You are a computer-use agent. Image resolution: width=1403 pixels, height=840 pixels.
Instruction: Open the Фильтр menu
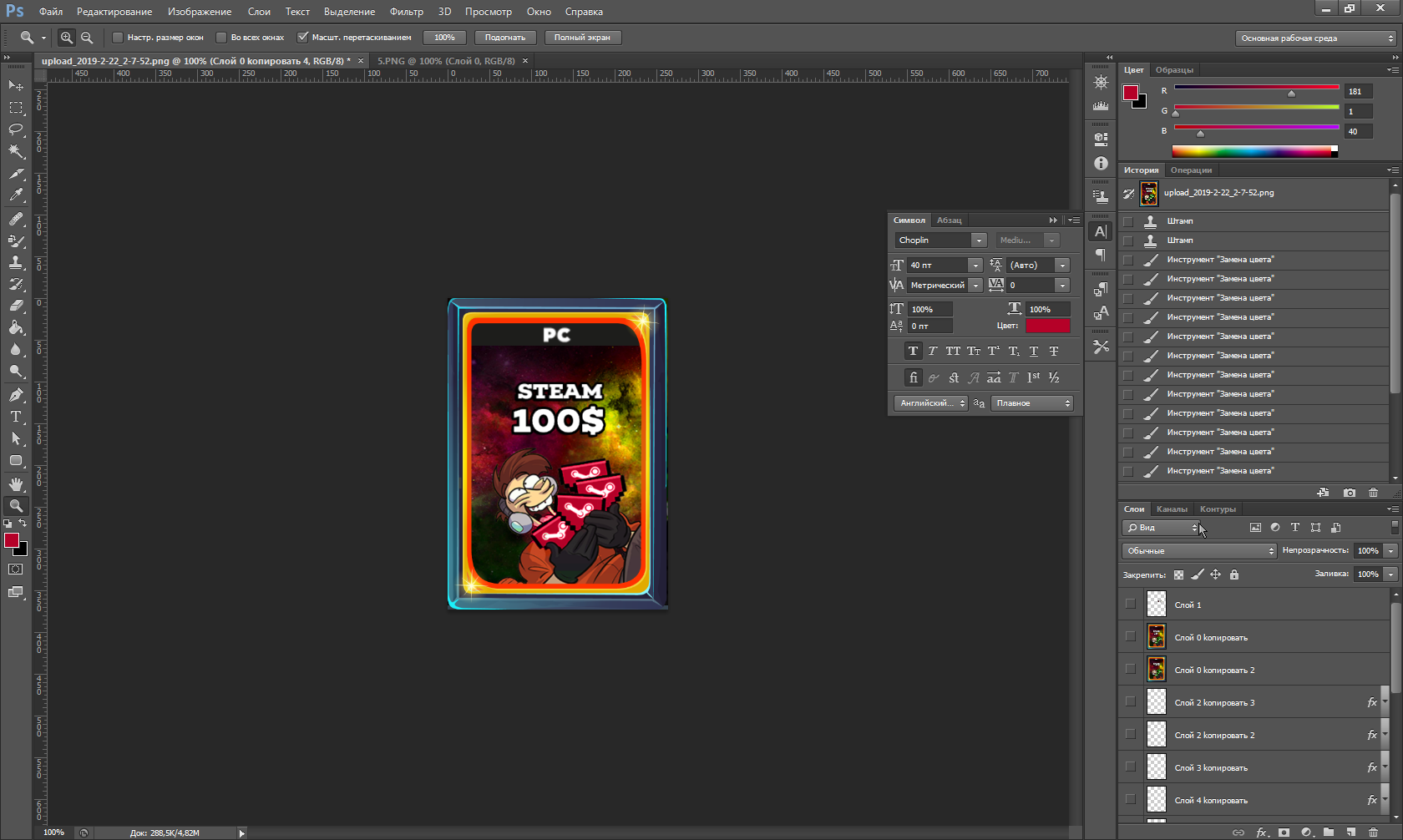click(407, 12)
